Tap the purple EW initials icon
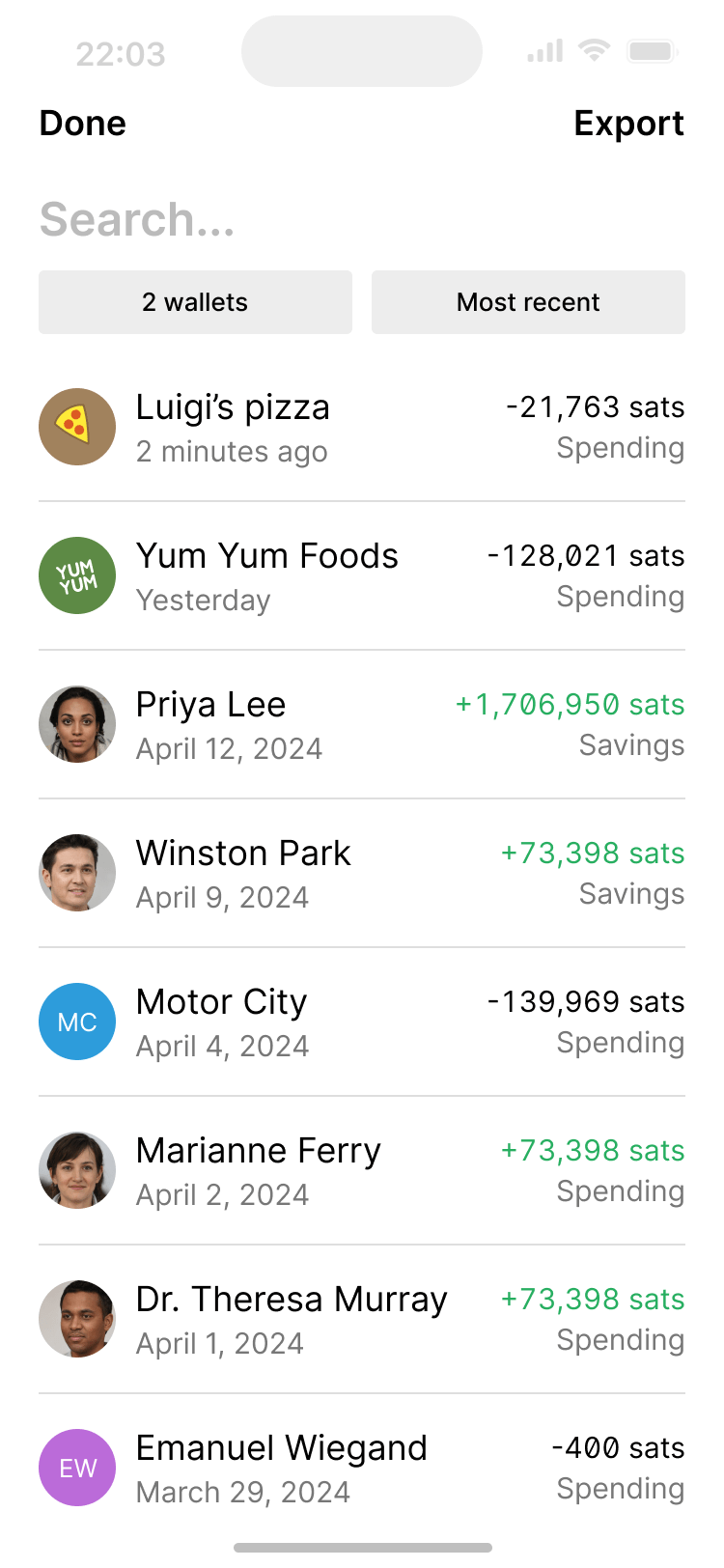The height and width of the screenshot is (1568, 724). click(x=77, y=1468)
